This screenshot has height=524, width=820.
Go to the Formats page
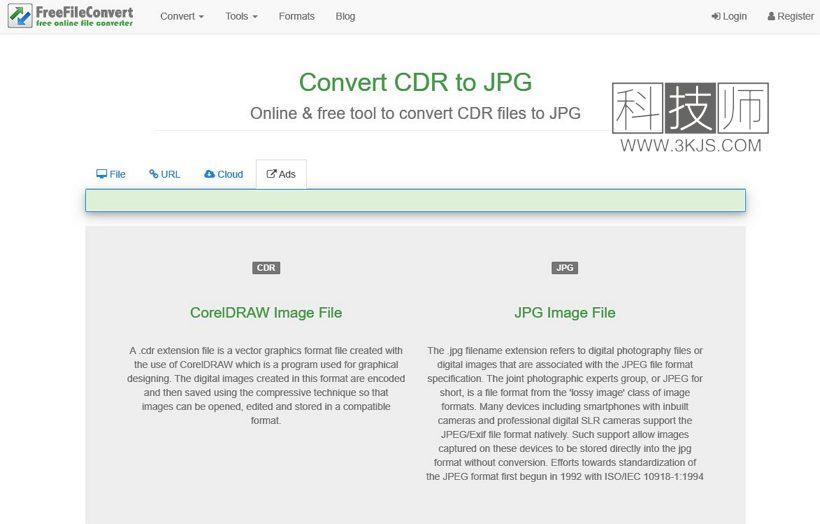[x=297, y=16]
